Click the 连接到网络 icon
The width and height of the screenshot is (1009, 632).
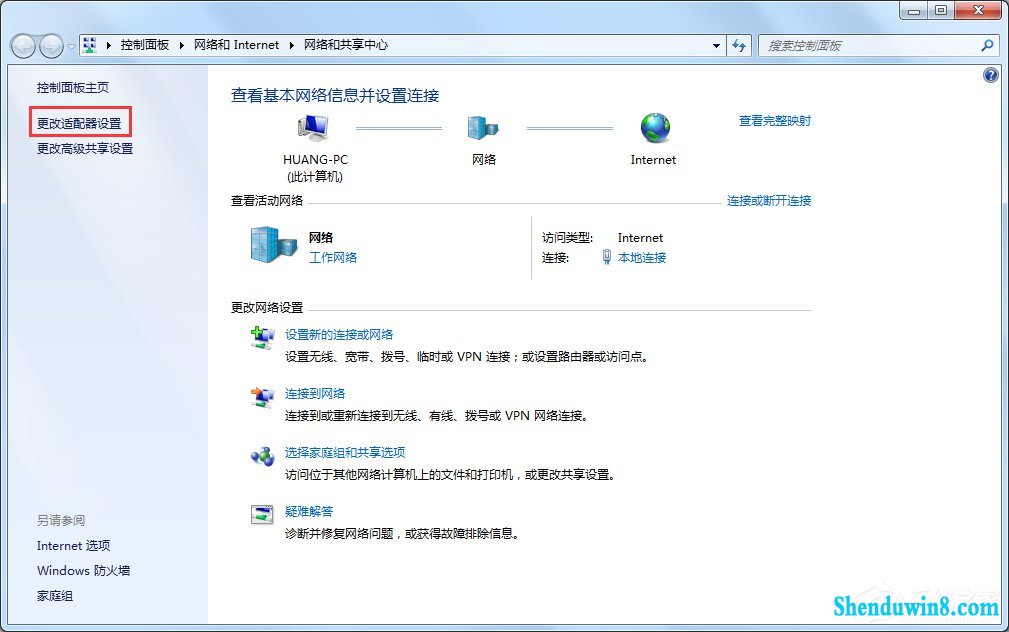(x=263, y=396)
